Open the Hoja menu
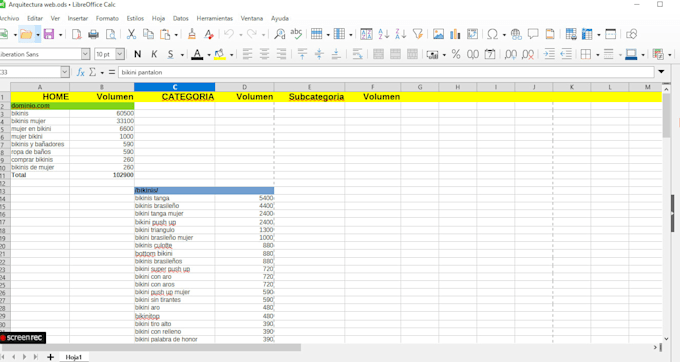This screenshot has width=680, height=362. (x=158, y=18)
